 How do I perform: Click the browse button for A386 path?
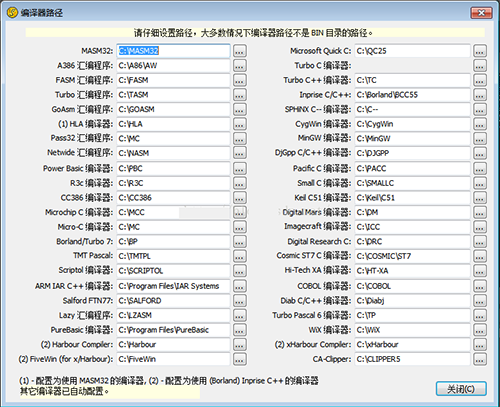[x=240, y=66]
